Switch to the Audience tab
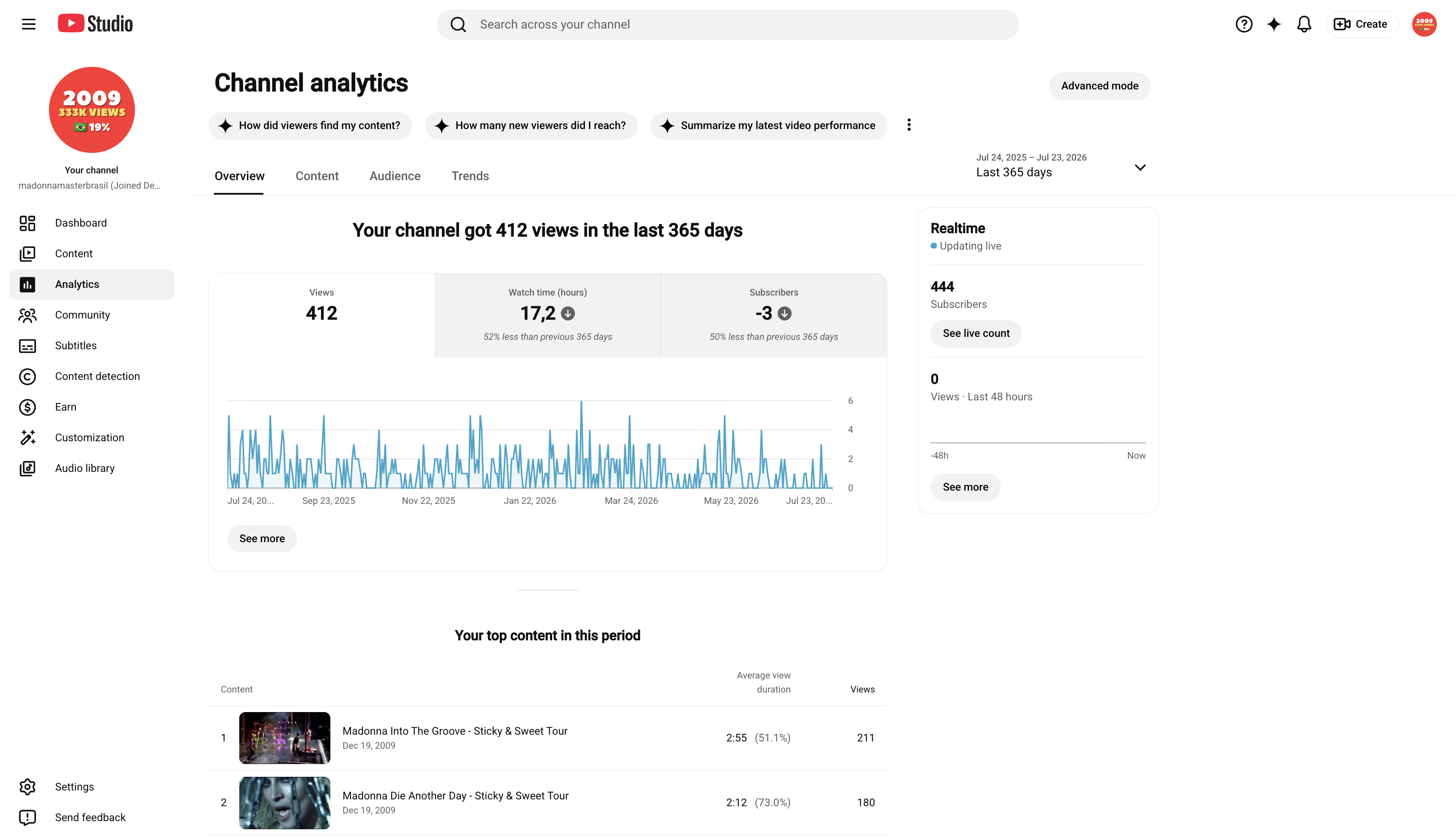The width and height of the screenshot is (1456, 839). (395, 176)
